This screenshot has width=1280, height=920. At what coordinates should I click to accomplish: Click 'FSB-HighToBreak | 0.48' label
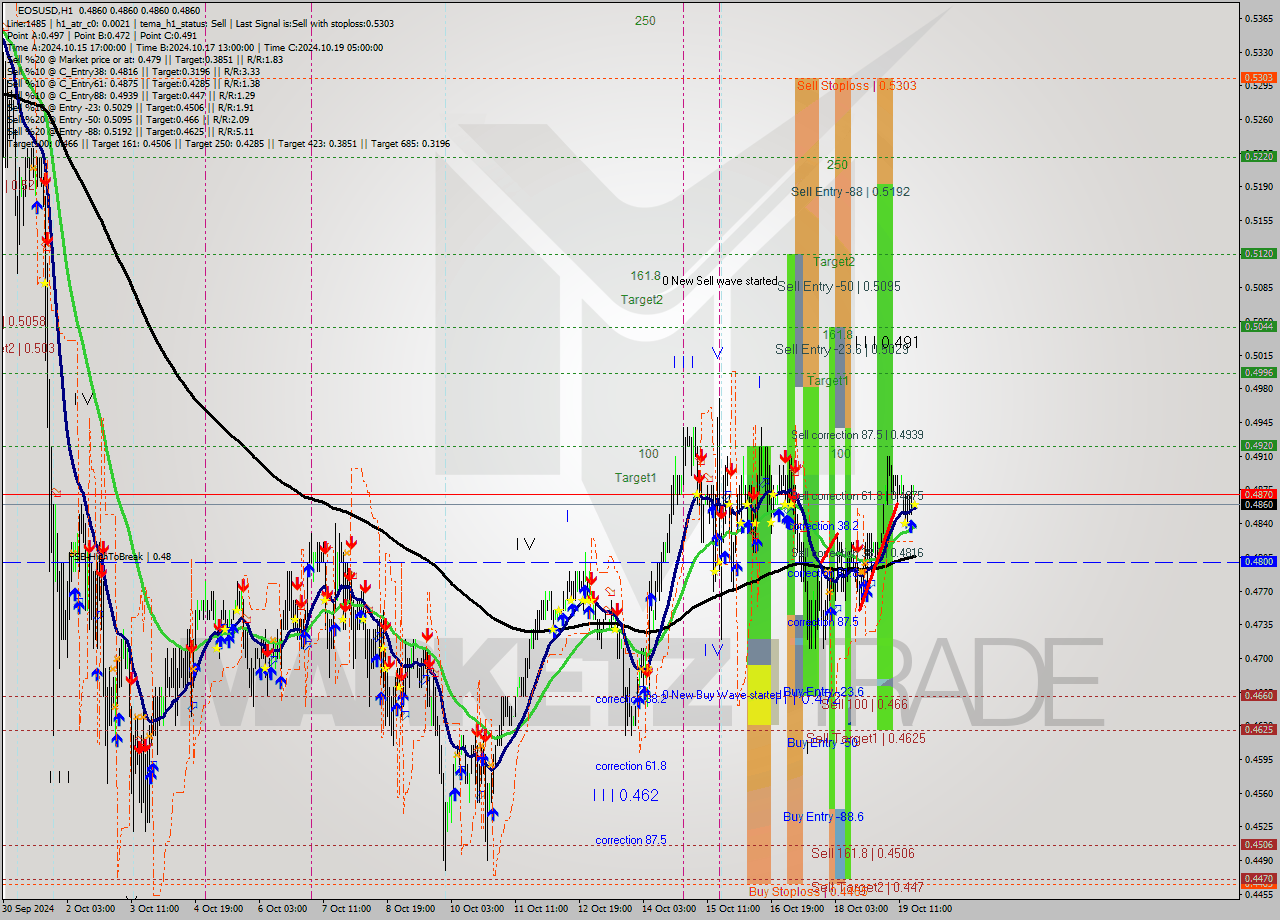click(x=119, y=557)
